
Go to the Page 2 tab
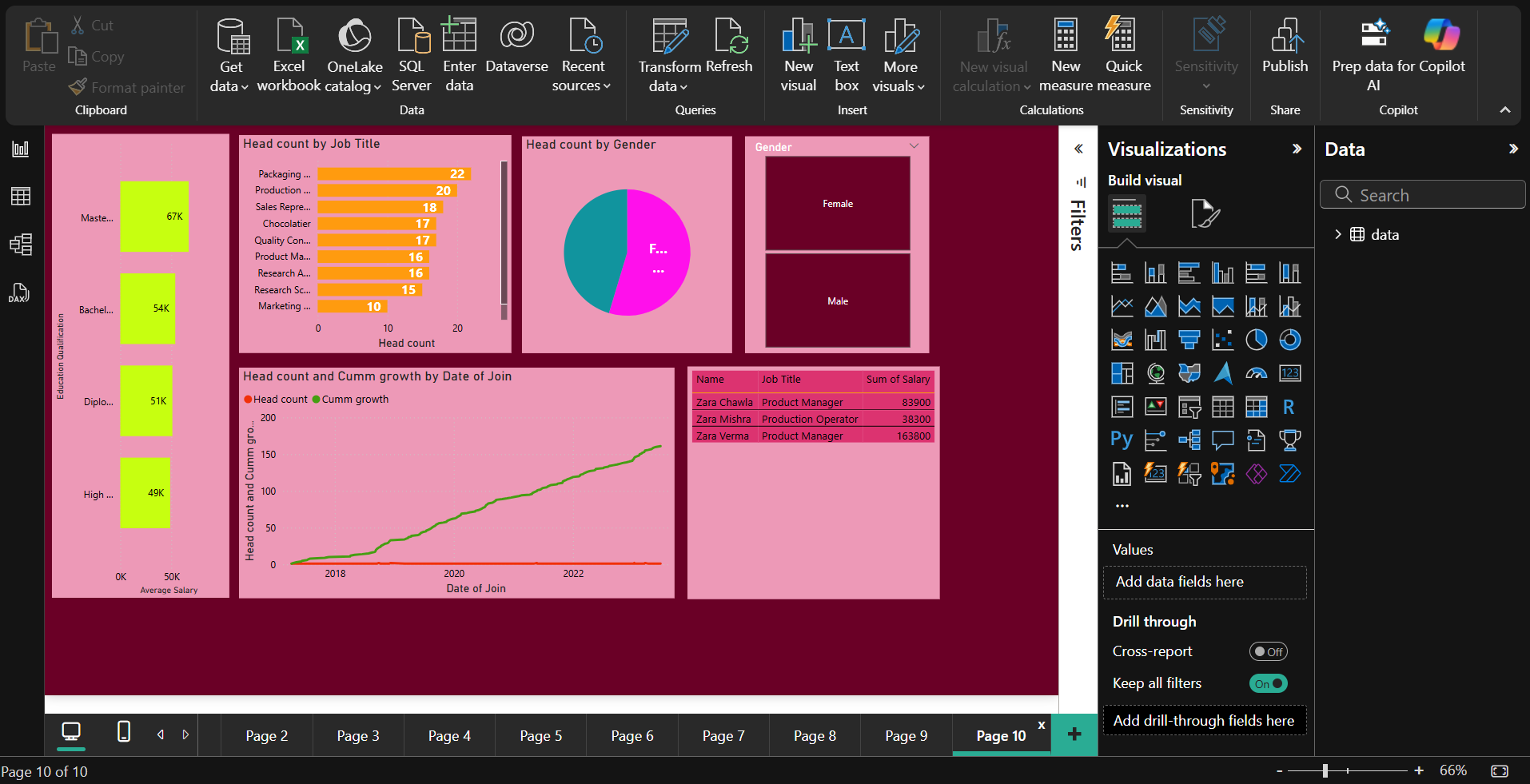(267, 736)
